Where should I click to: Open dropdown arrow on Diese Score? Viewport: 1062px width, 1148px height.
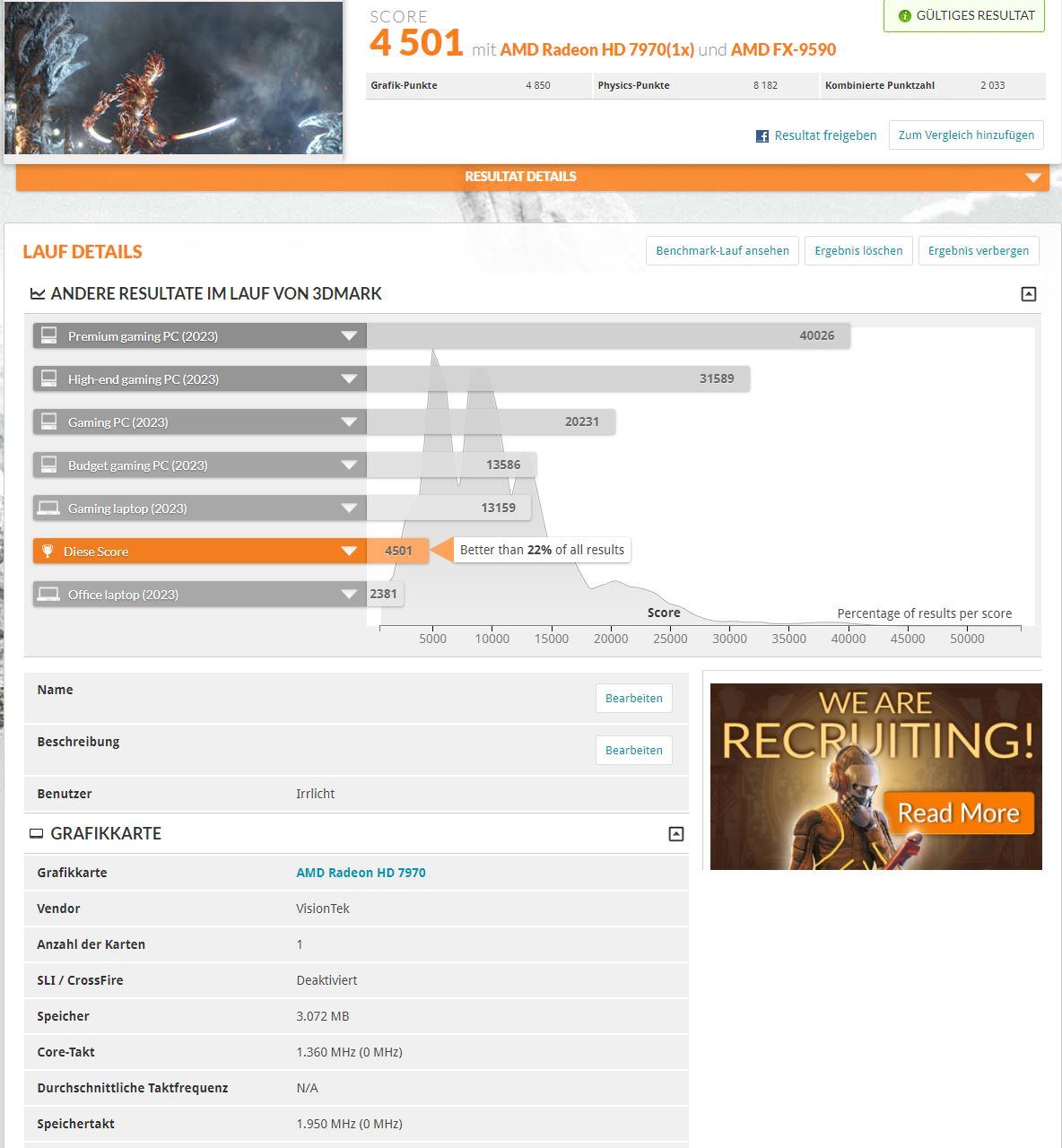(349, 551)
